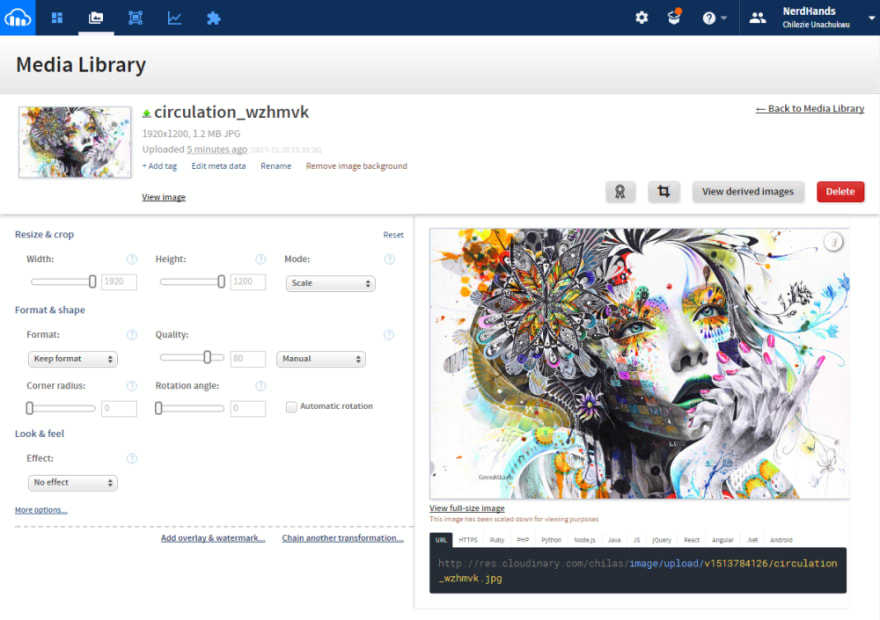Click help icon next to Corner radius

click(x=132, y=386)
